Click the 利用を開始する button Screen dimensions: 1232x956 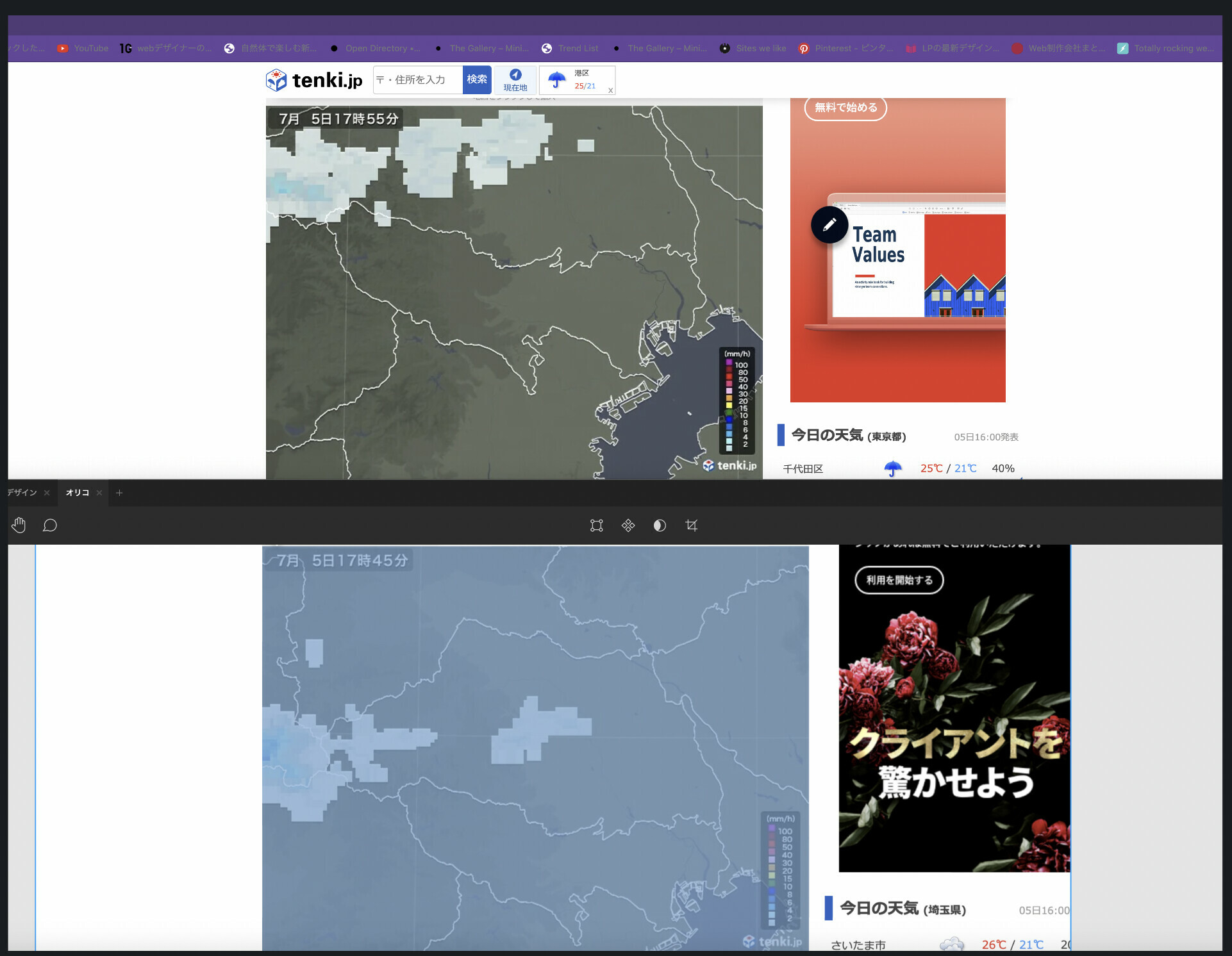pos(899,580)
